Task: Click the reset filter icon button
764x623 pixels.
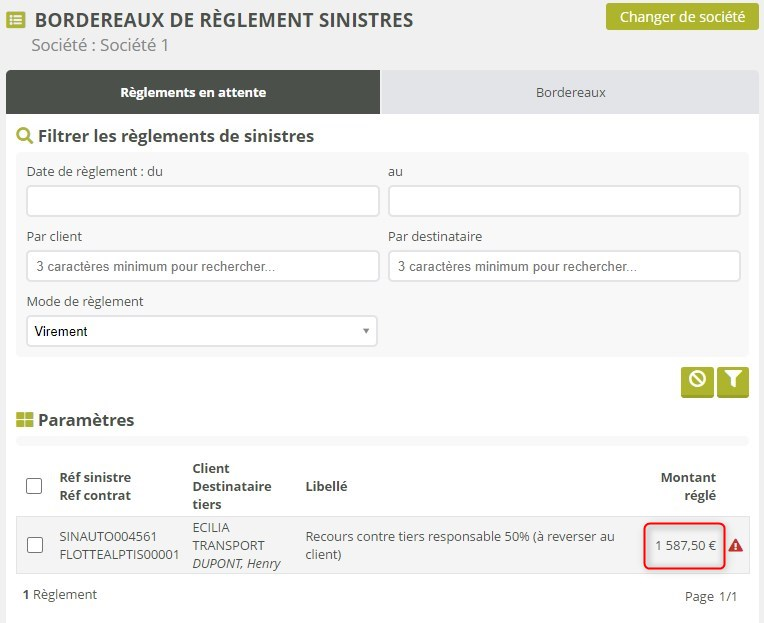Action: (697, 381)
